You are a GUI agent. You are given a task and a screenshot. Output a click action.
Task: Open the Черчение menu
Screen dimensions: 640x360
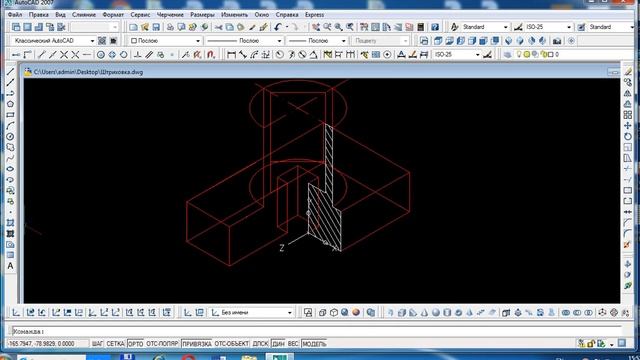pos(170,15)
